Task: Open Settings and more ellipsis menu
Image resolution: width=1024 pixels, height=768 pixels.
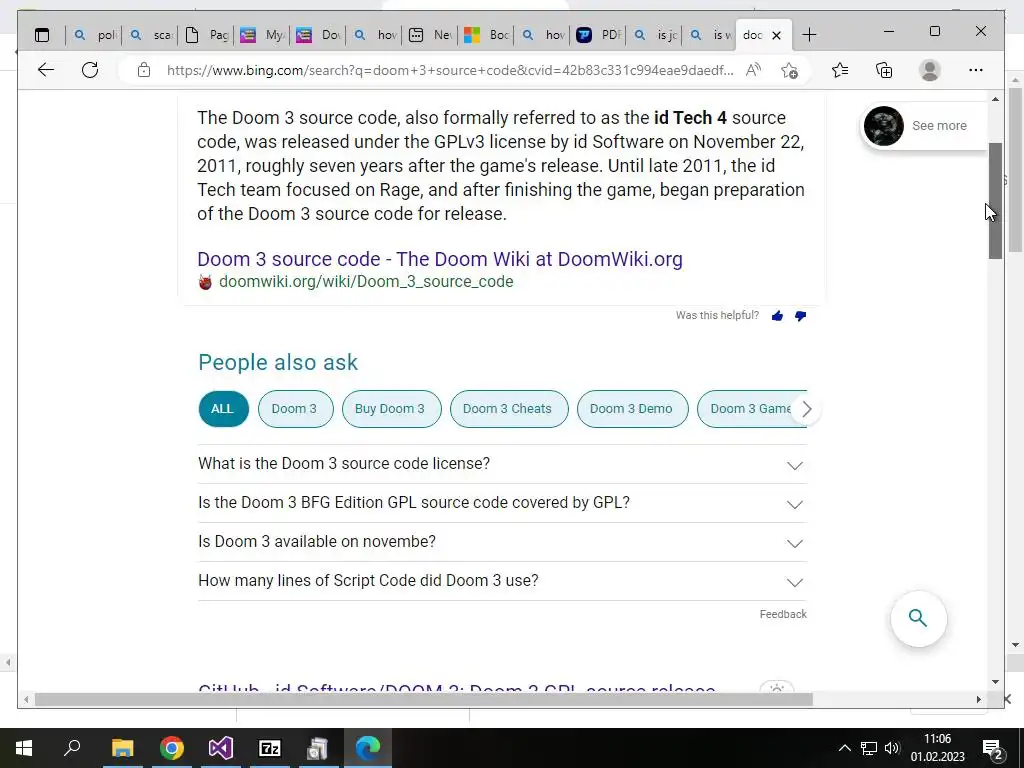Action: click(976, 70)
